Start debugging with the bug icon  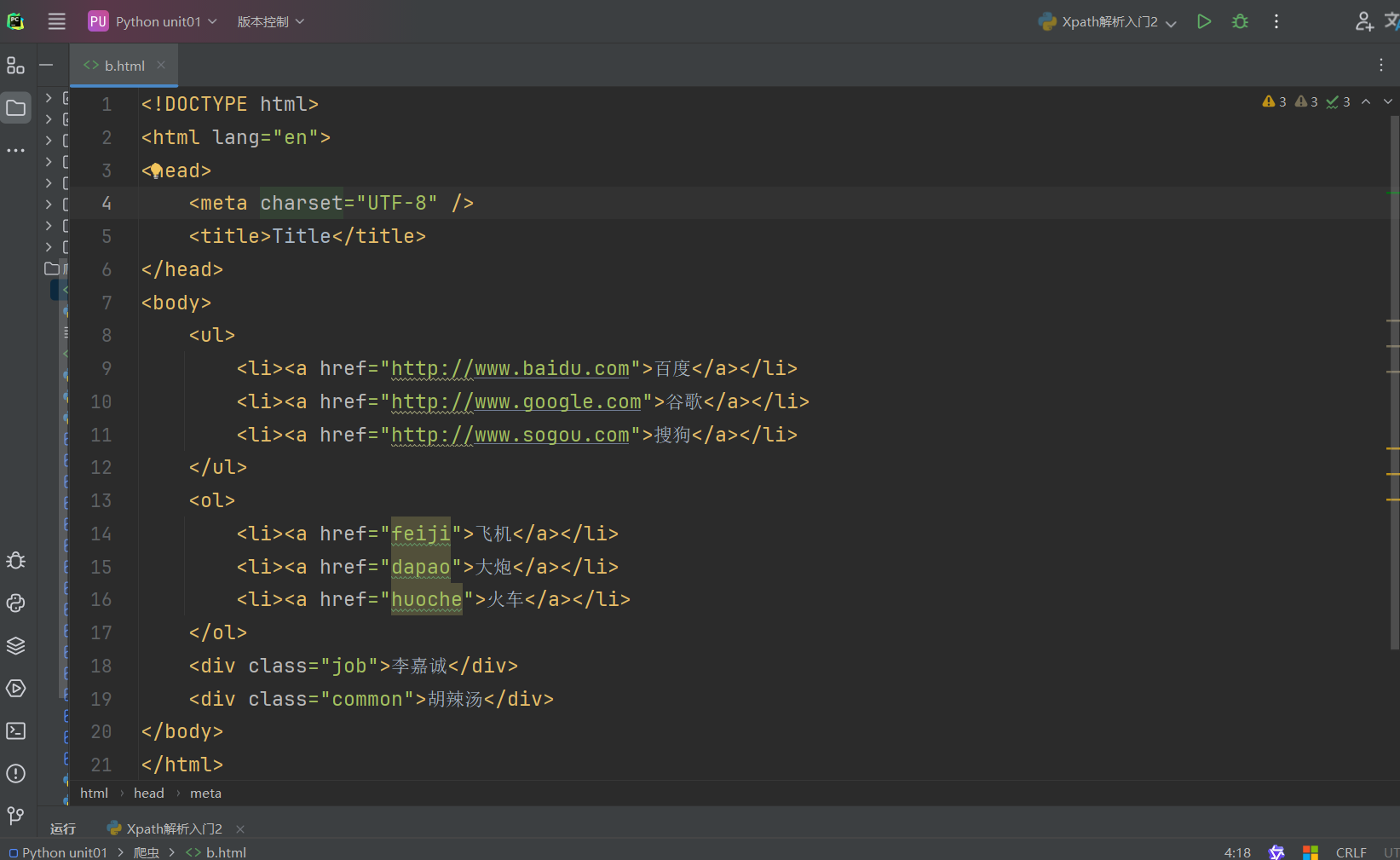[x=1241, y=21]
